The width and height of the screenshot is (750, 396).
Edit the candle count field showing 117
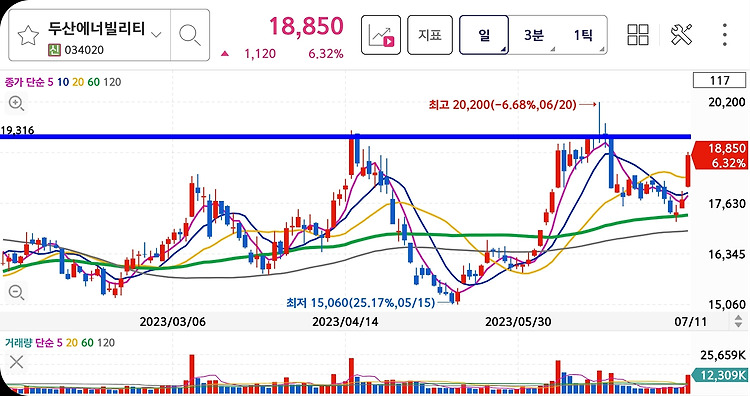[719, 80]
